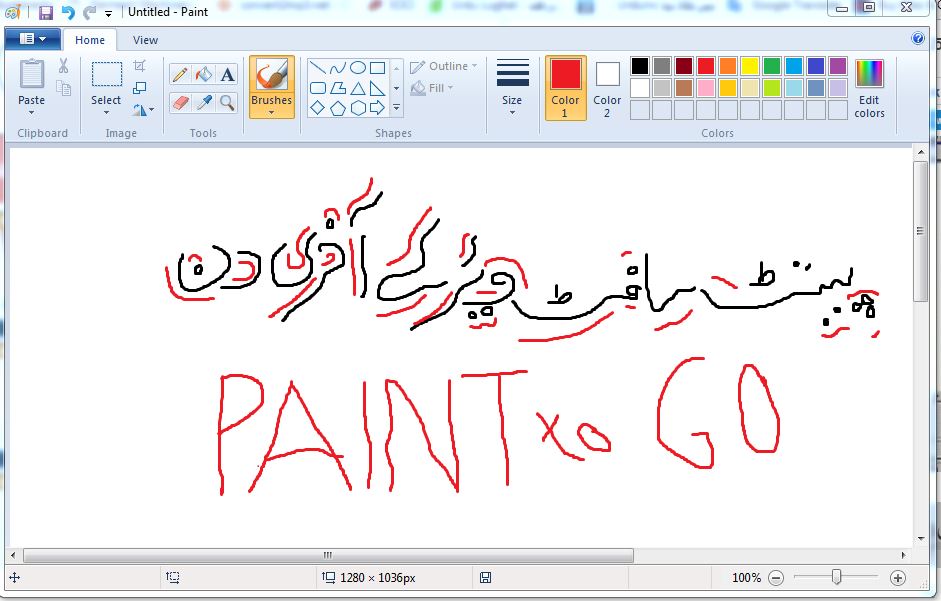Image resolution: width=941 pixels, height=601 pixels.
Task: Switch to the View tab
Action: [x=145, y=40]
